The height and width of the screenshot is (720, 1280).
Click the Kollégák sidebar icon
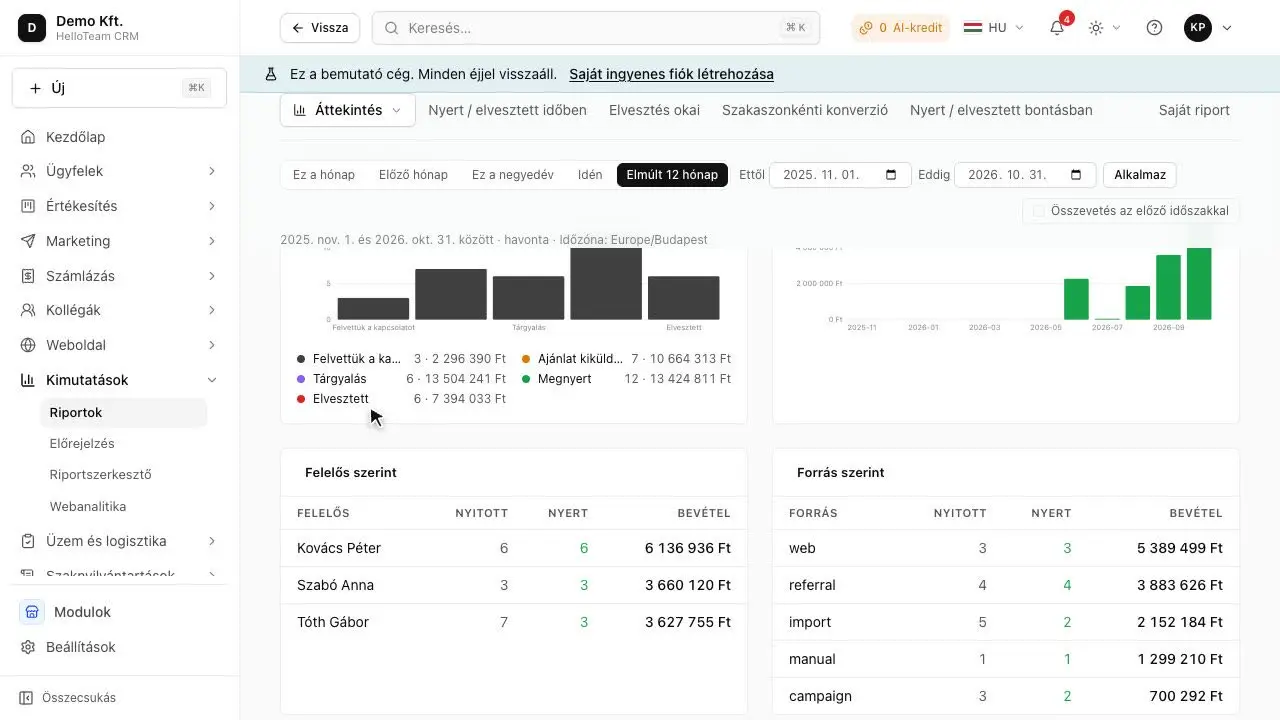(28, 310)
